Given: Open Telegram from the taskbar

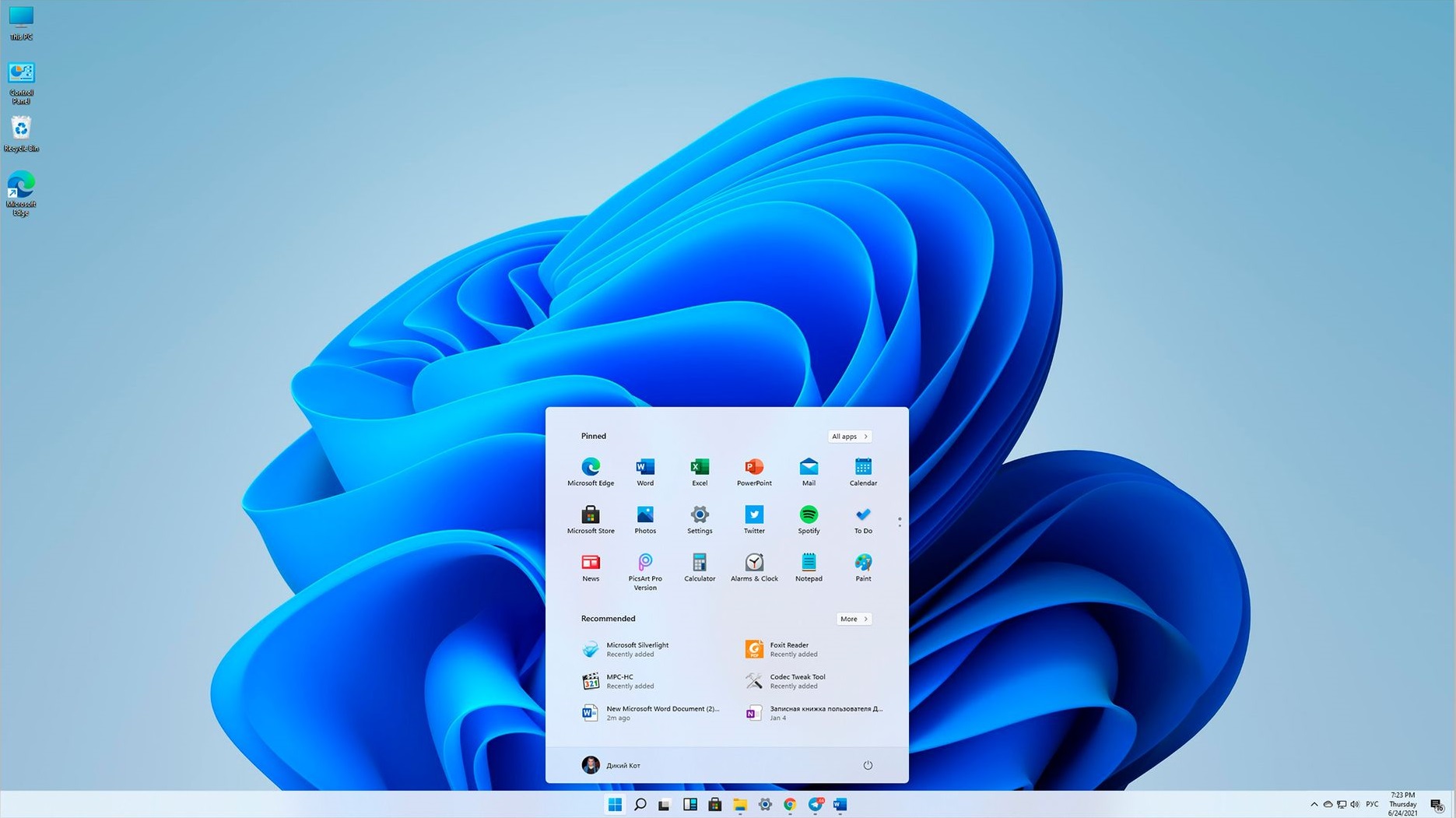Looking at the screenshot, I should [816, 805].
